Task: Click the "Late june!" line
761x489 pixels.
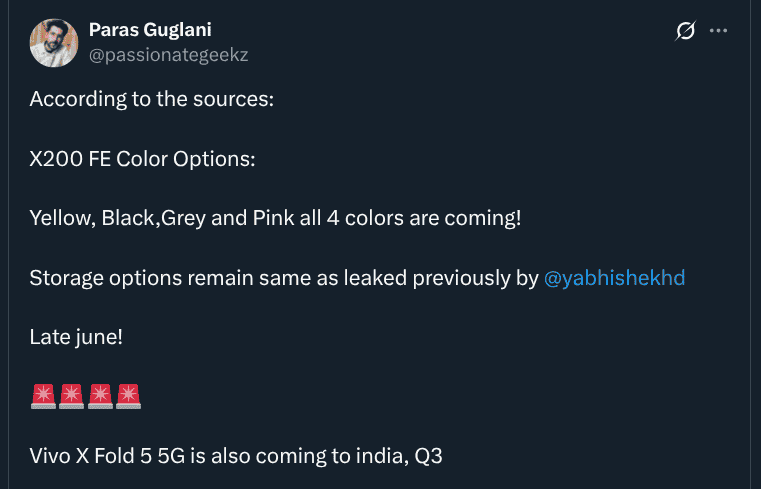Action: [76, 337]
